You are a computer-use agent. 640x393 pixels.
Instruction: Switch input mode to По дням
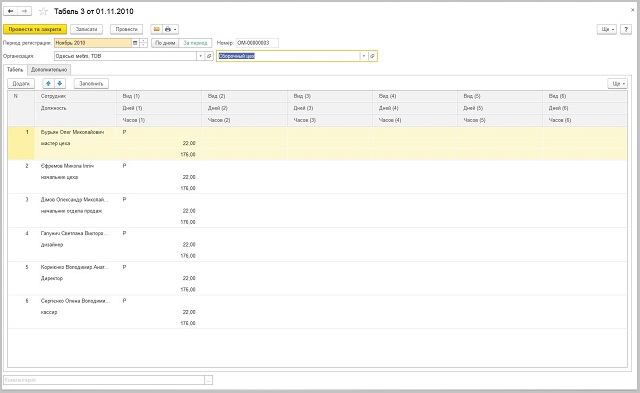(165, 43)
